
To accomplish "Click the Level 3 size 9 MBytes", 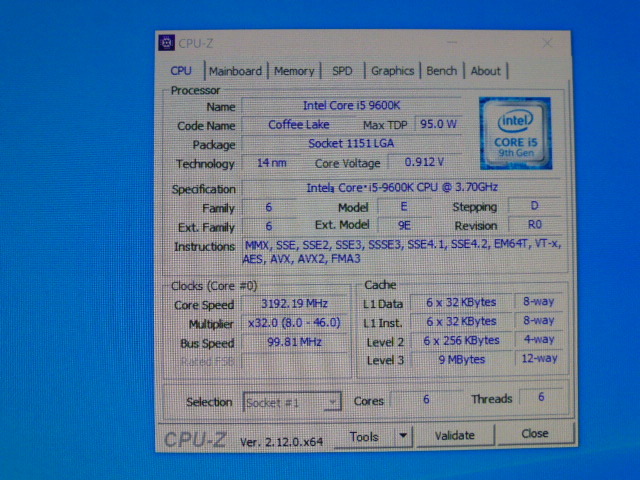I will 461,360.
